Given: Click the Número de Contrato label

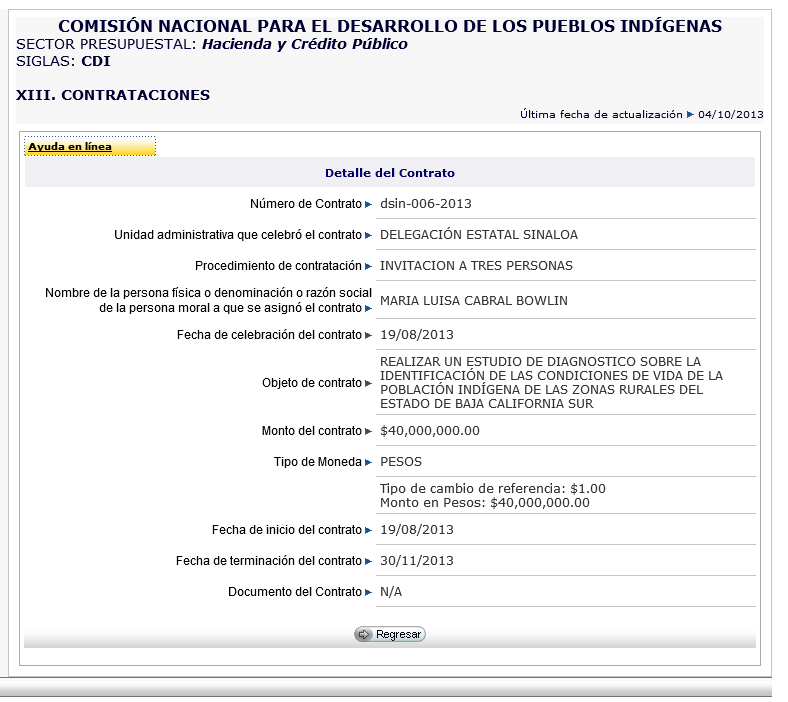Looking at the screenshot, I should 306,204.
